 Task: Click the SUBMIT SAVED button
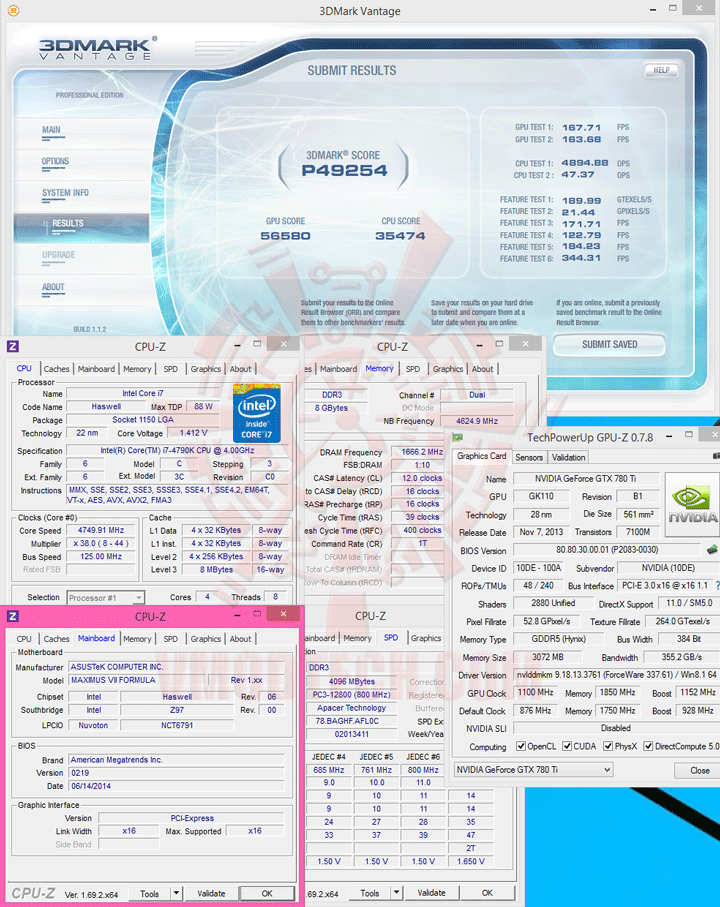tap(609, 345)
